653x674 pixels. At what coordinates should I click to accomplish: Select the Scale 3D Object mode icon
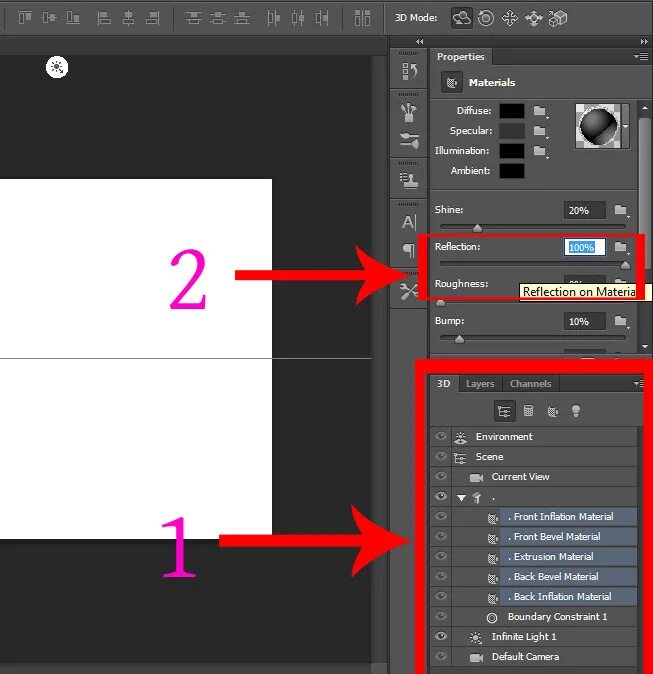click(558, 18)
